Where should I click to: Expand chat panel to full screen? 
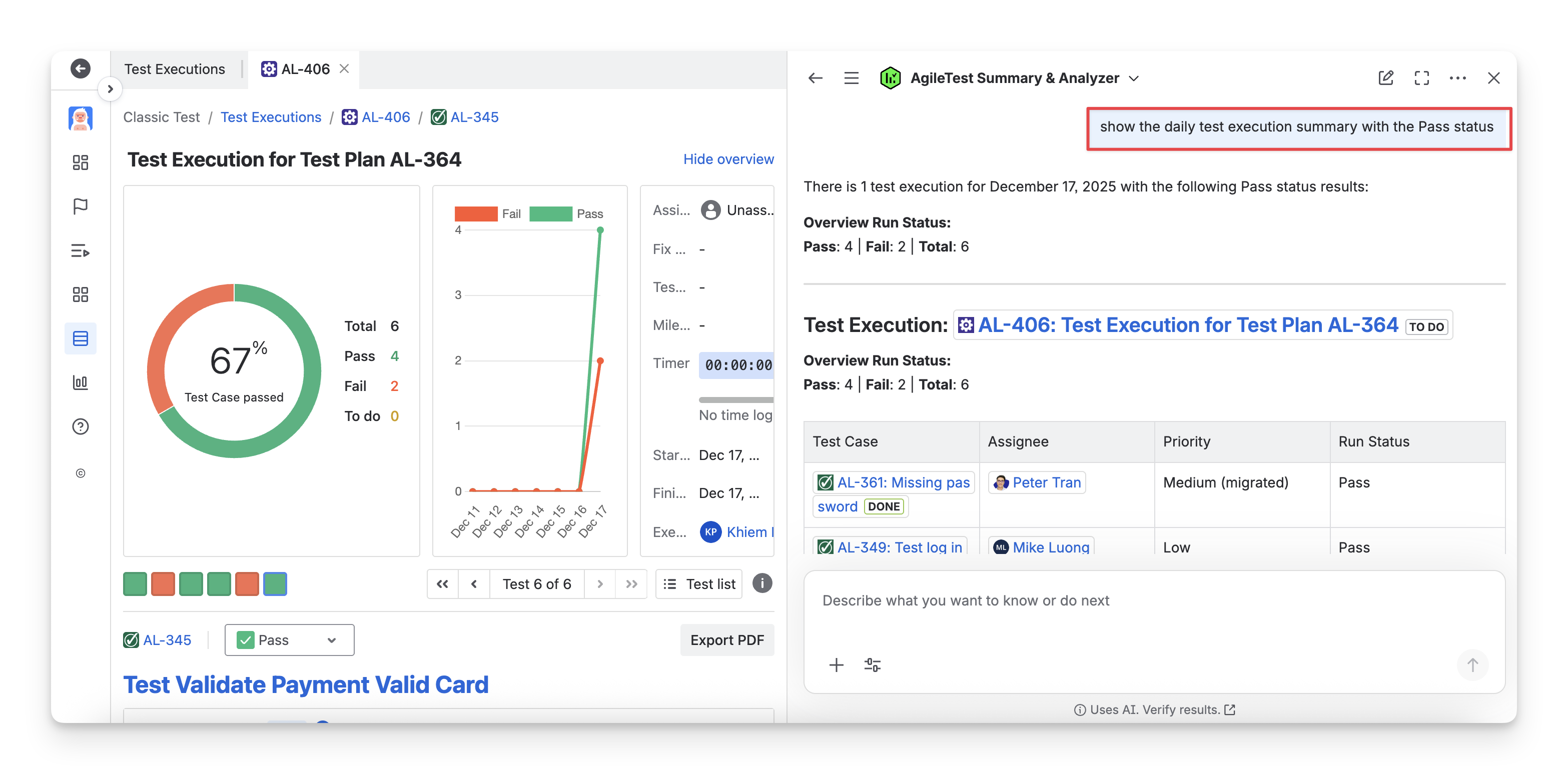coord(1421,78)
